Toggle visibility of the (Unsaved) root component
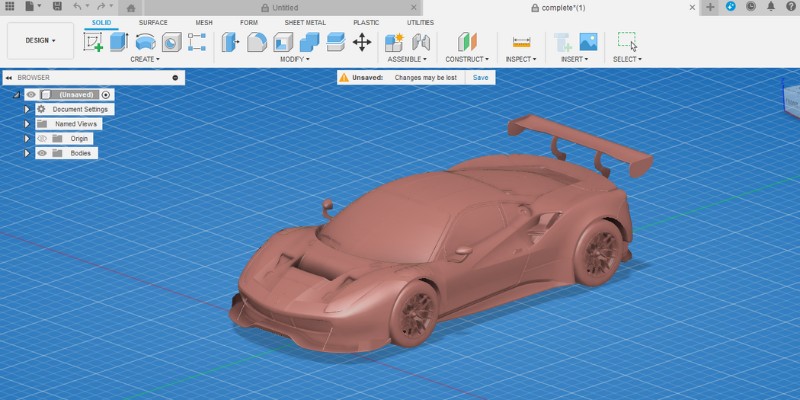Screen dimensions: 800x400 (31, 95)
